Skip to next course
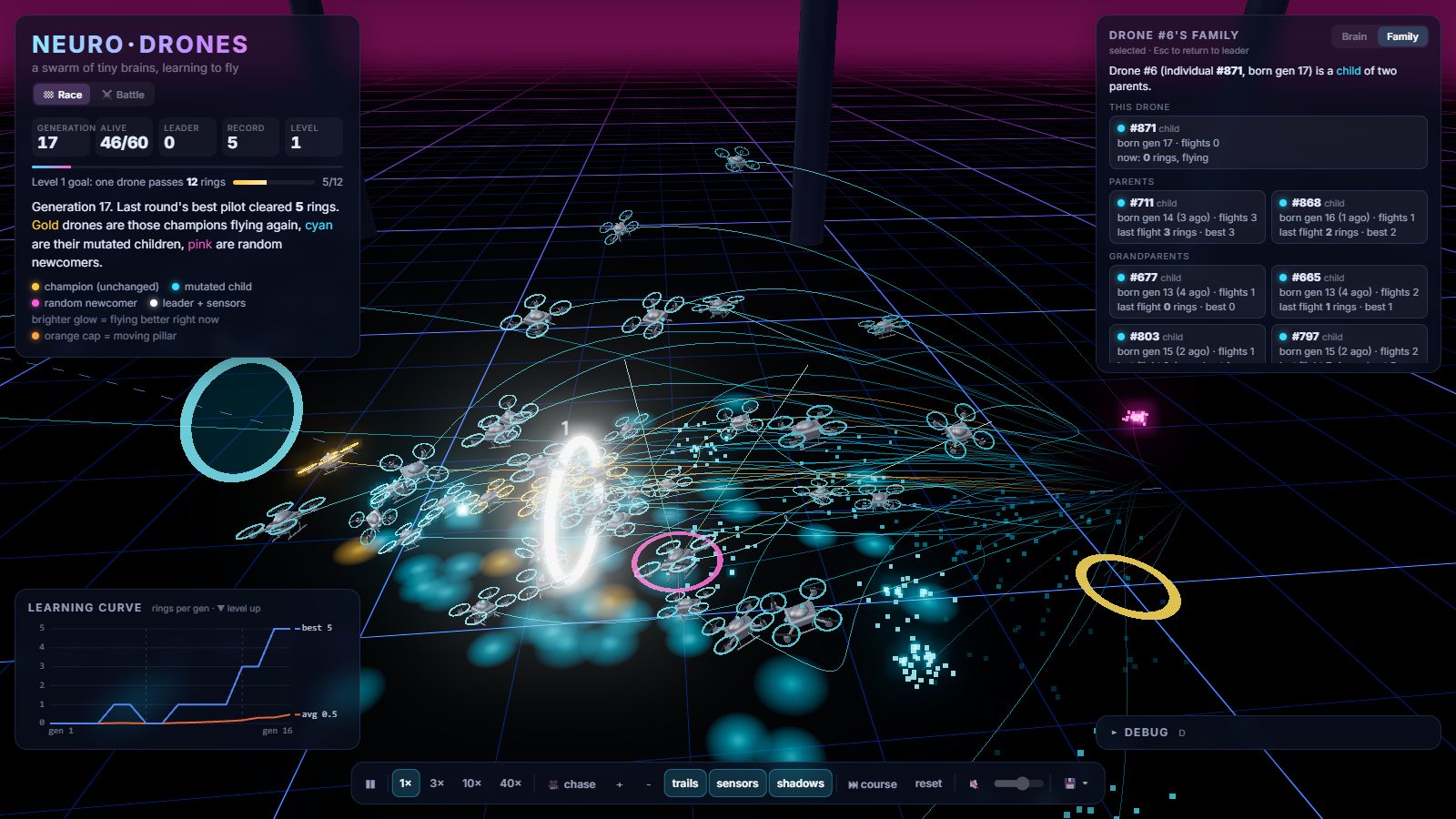The image size is (1456, 819). pyautogui.click(x=873, y=784)
